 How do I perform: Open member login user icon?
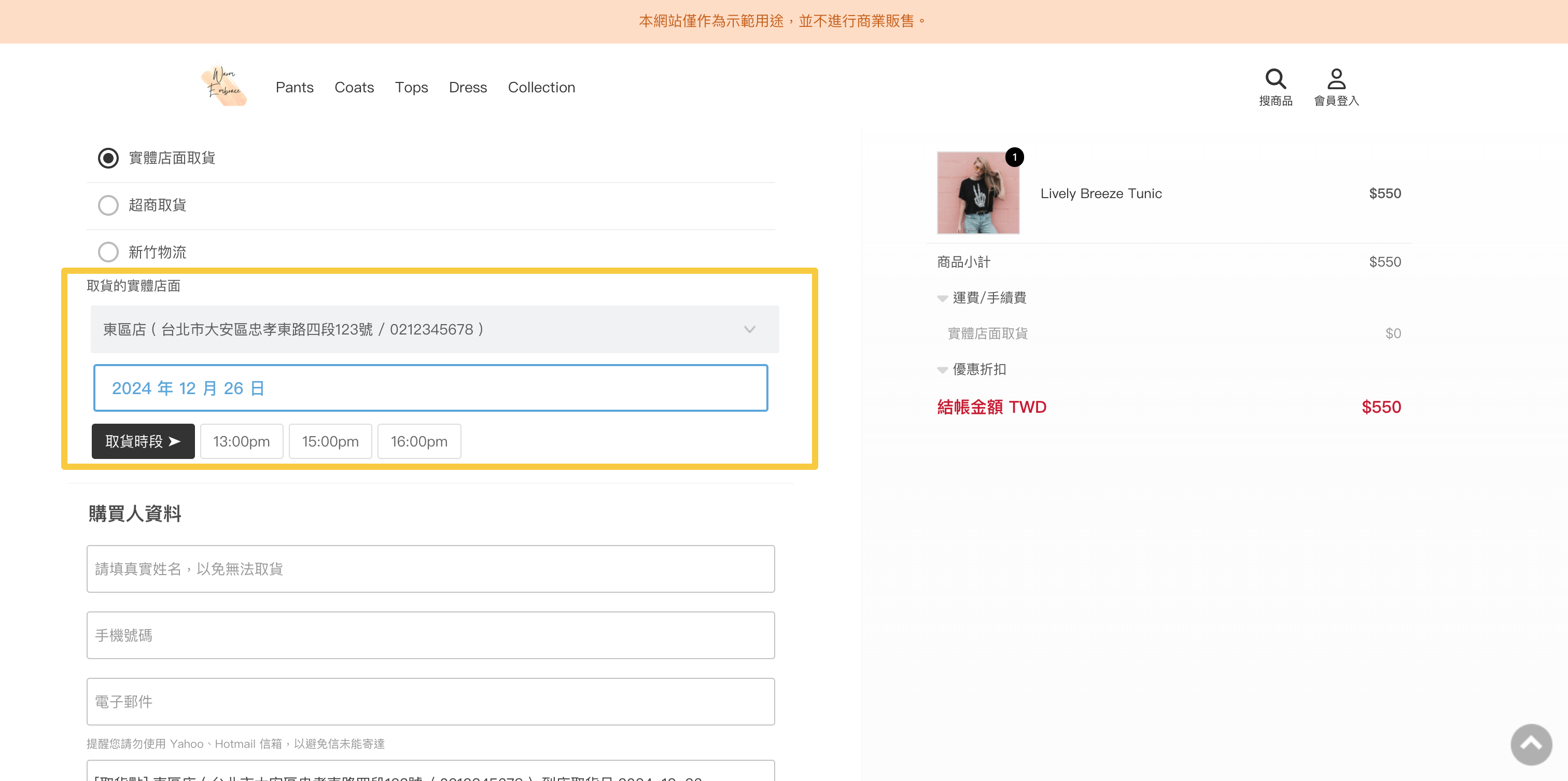pyautogui.click(x=1336, y=79)
